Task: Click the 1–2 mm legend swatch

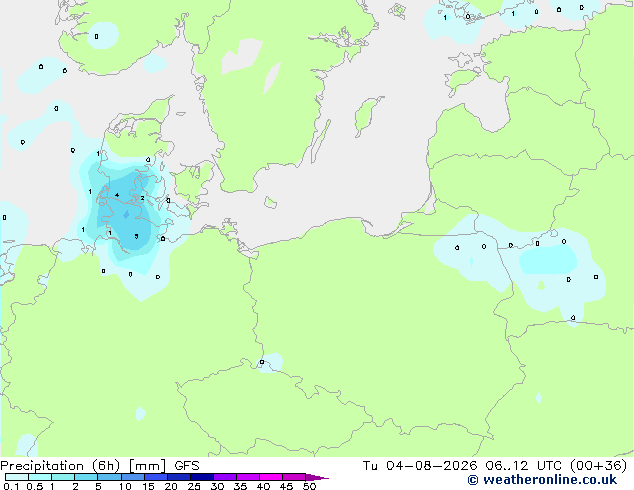Action: click(x=63, y=477)
